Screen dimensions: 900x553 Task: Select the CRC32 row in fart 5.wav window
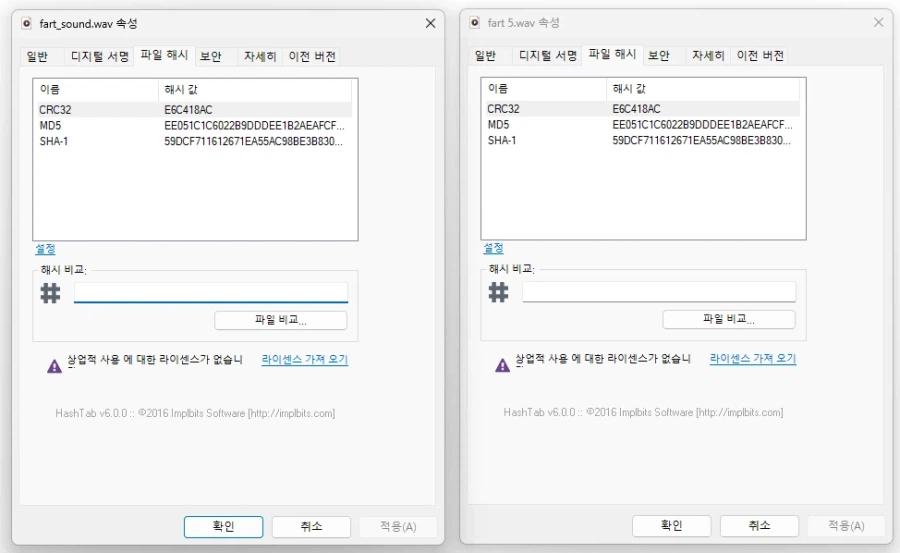(x=642, y=109)
